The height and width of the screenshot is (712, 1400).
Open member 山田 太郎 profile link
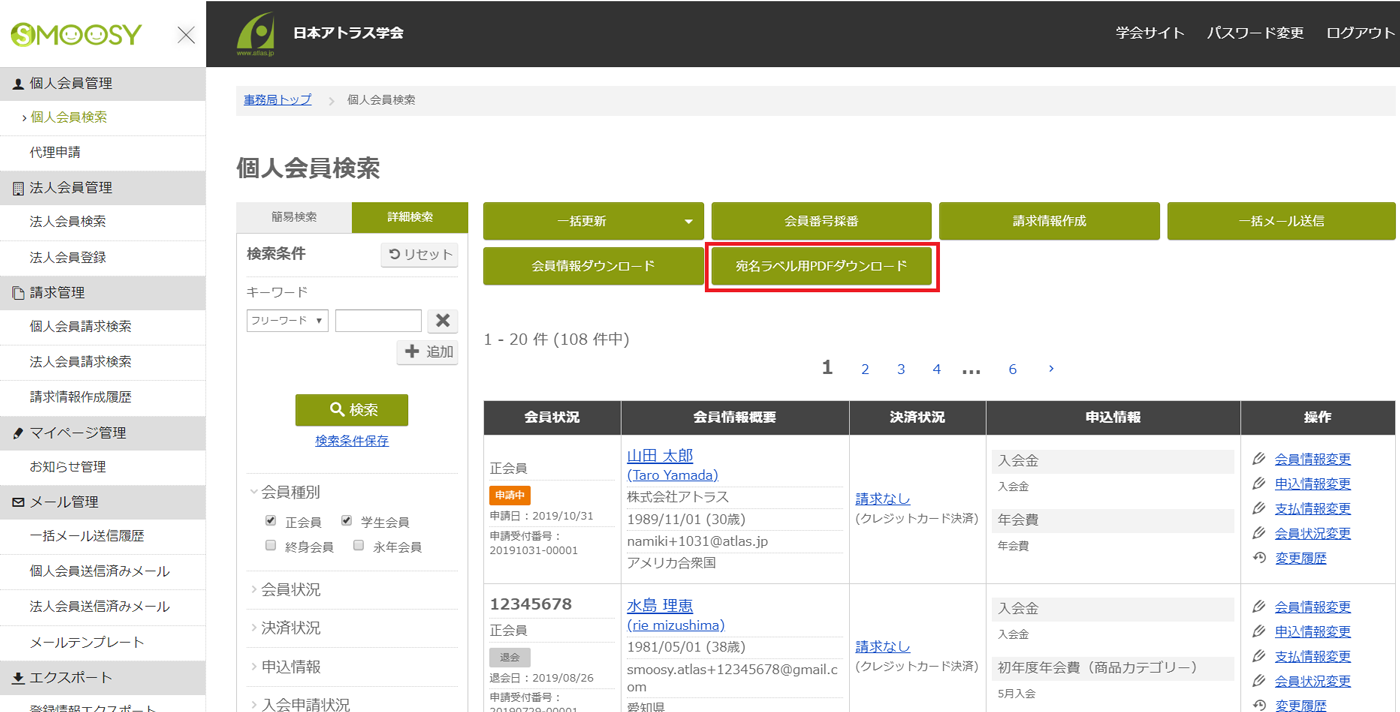coord(659,456)
